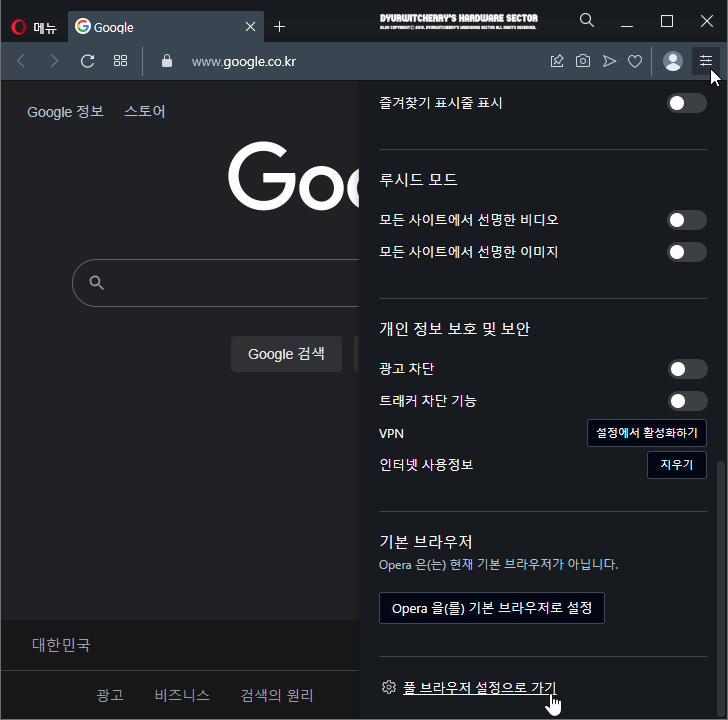Go back to previous page
Screen dimensions: 728x720
21,61
